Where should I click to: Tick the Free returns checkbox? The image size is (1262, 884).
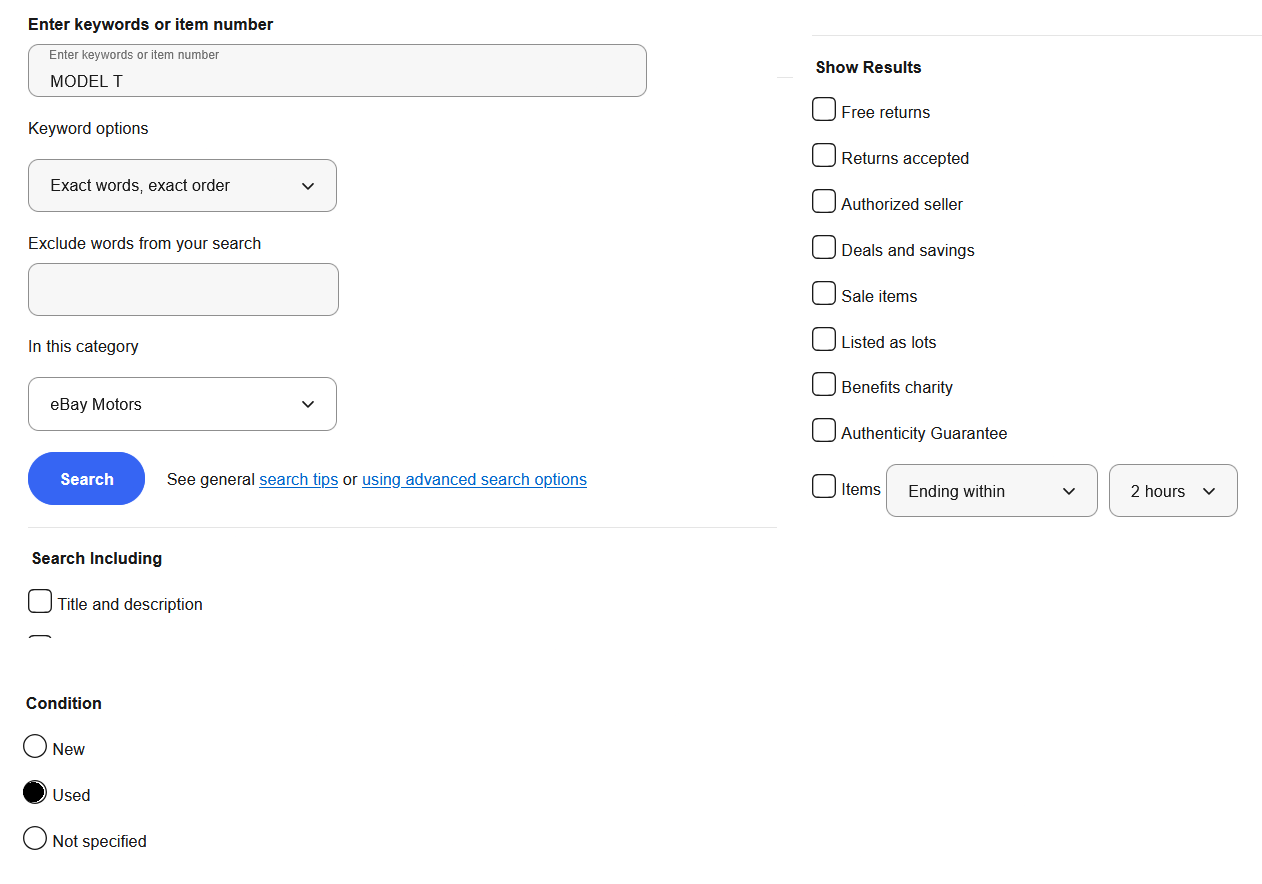pyautogui.click(x=824, y=110)
